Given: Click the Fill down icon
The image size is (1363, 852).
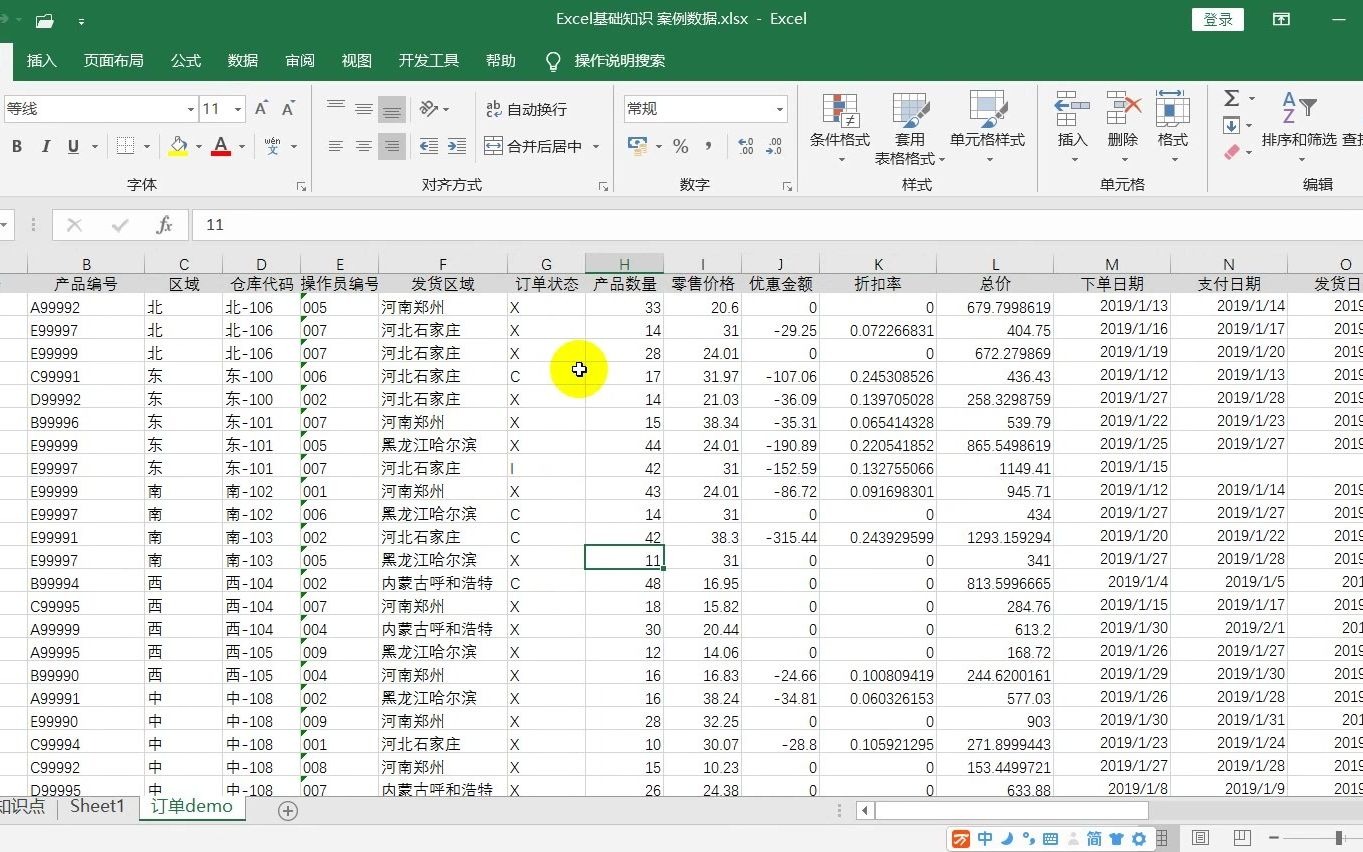Looking at the screenshot, I should 1231,125.
